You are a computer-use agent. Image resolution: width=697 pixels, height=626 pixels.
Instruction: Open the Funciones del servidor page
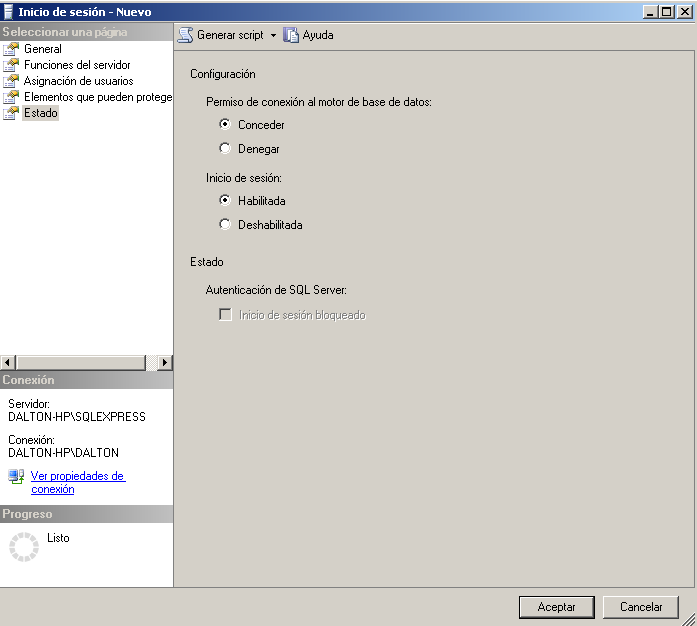point(77,65)
